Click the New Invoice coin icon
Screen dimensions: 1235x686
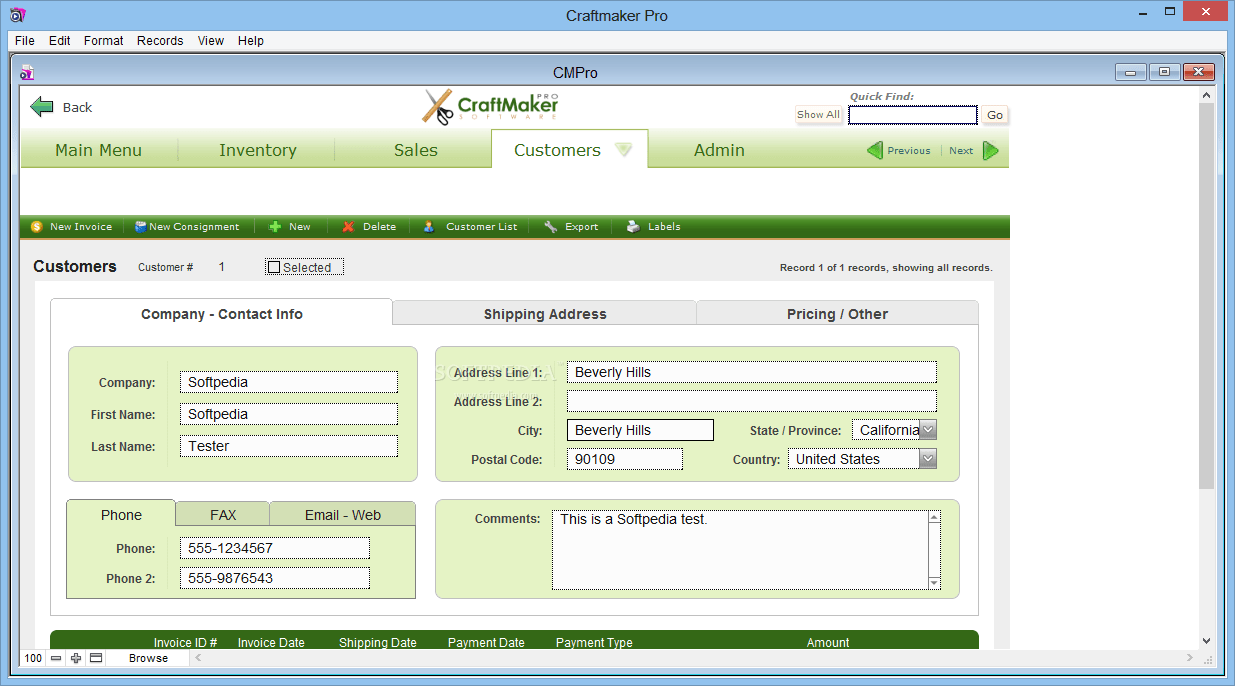pos(37,227)
